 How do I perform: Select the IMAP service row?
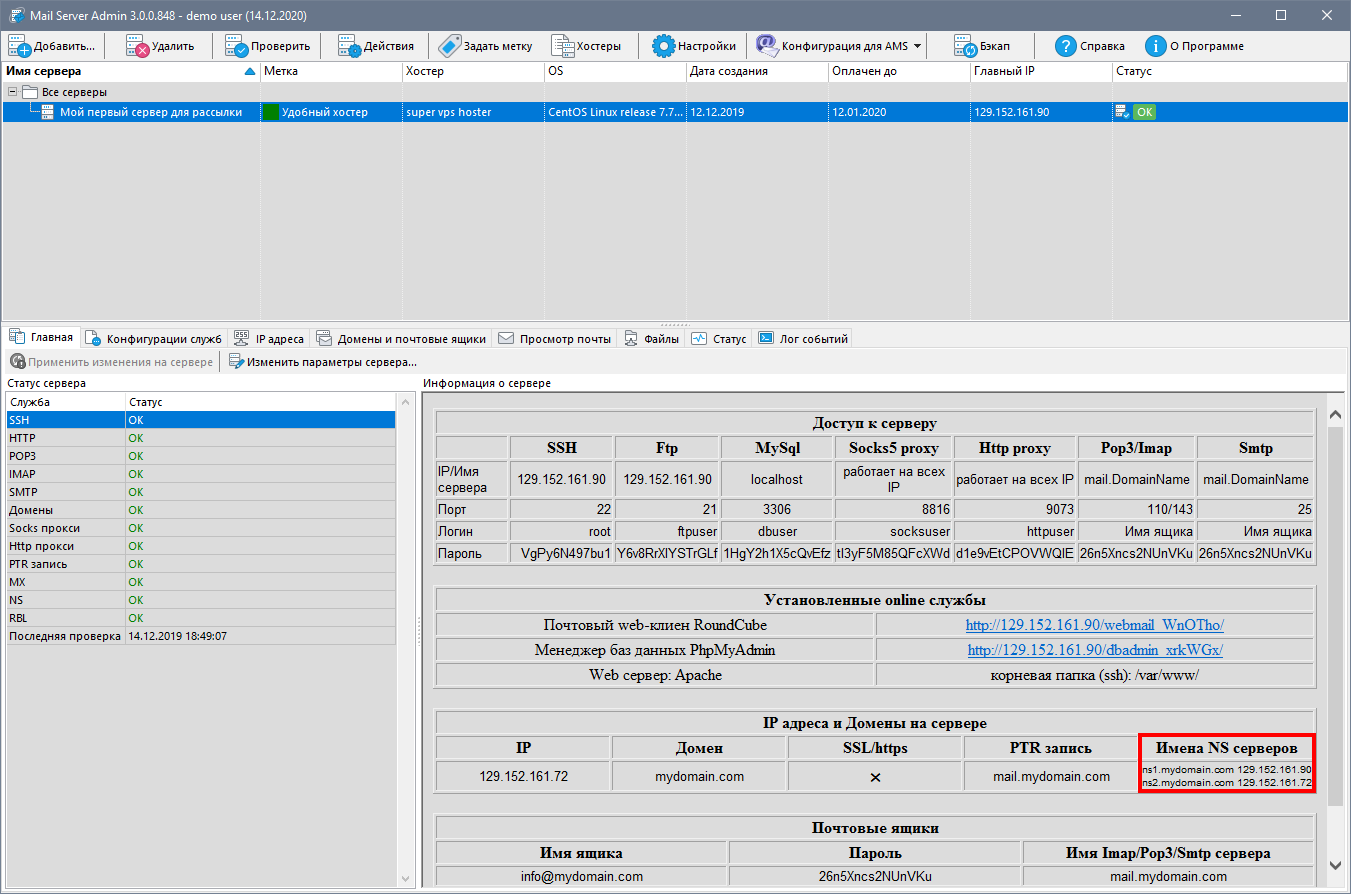click(x=201, y=474)
